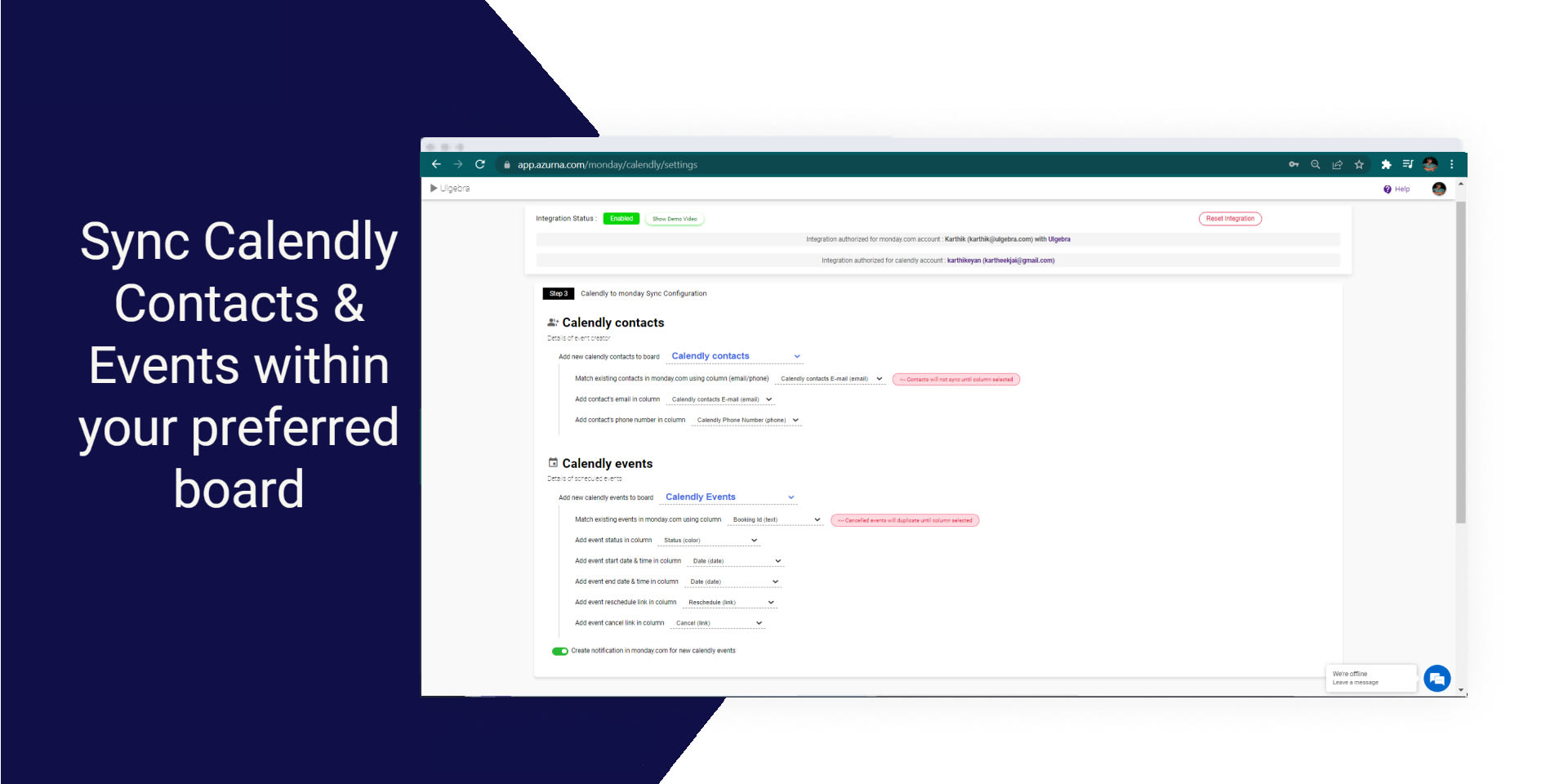
Task: Click 'Contacts will not sync until column selected' warning
Action: (x=956, y=380)
